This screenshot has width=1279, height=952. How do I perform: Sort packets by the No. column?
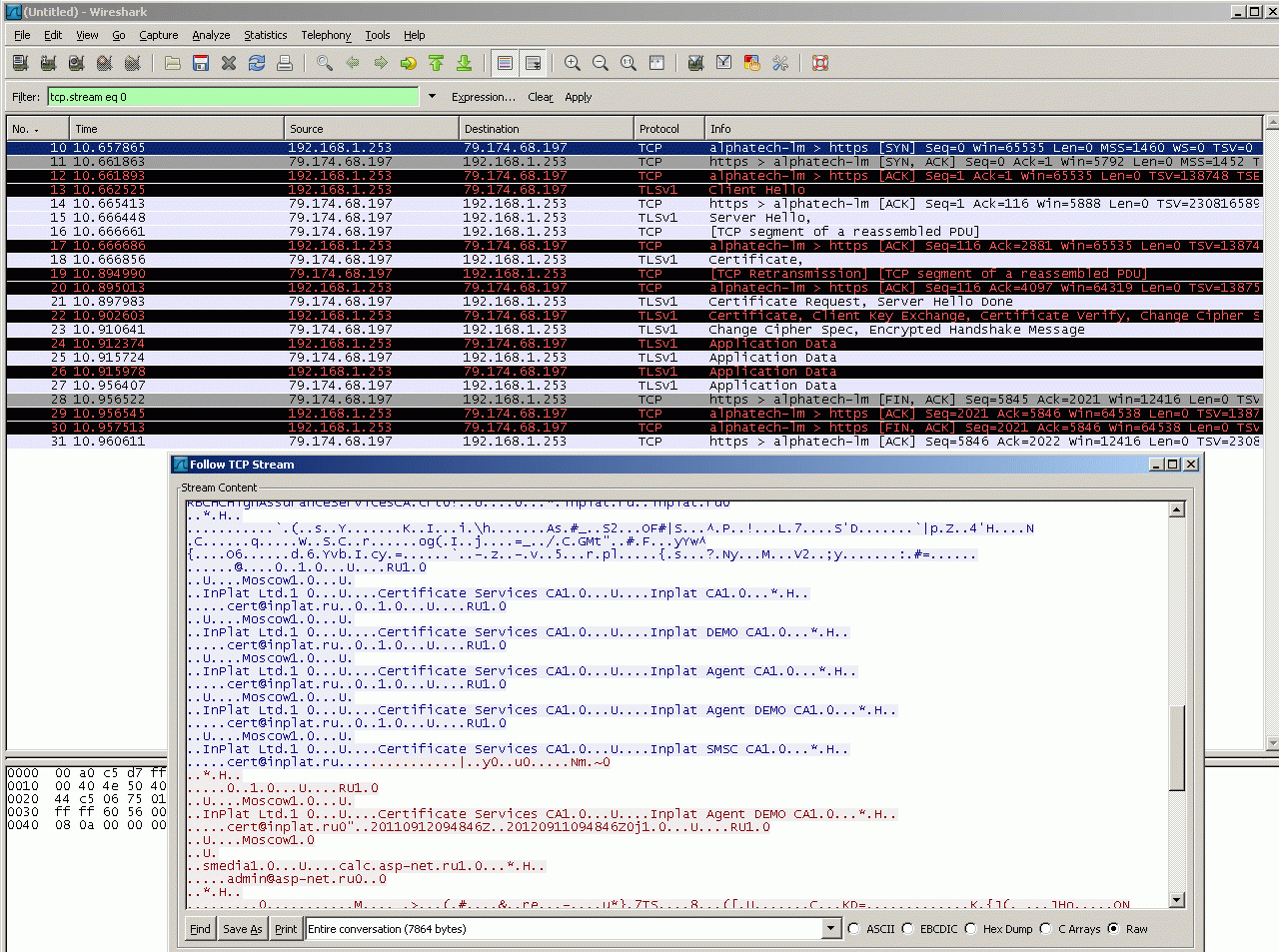37,129
